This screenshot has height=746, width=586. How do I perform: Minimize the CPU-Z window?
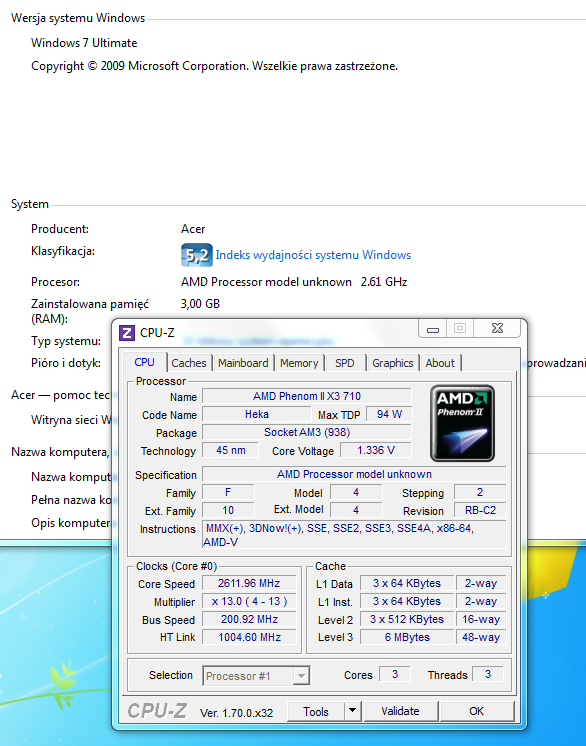pyautogui.click(x=433, y=328)
